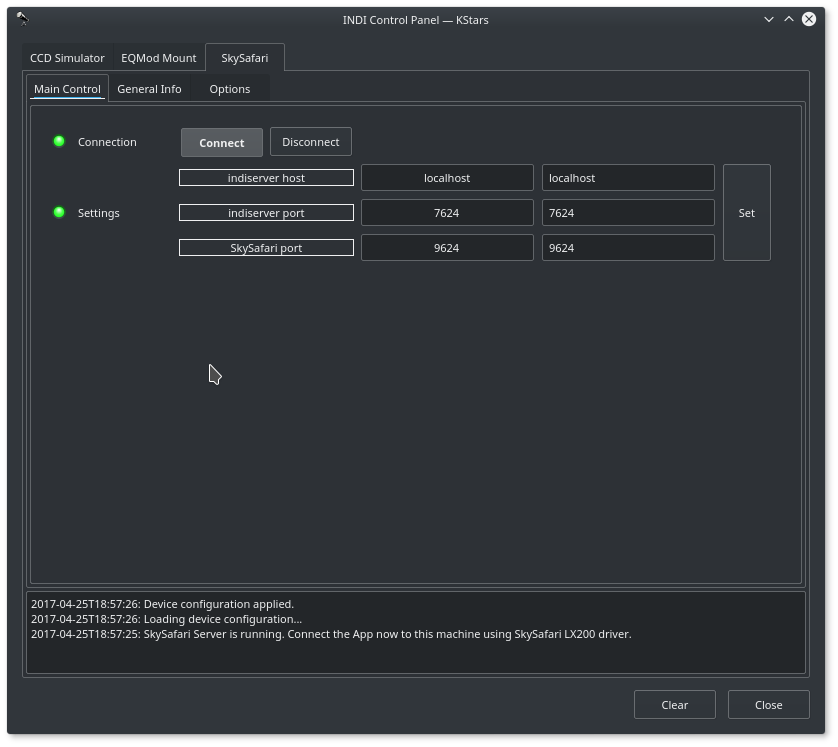
Task: Click the current indiserver port value 7624
Action: click(447, 213)
